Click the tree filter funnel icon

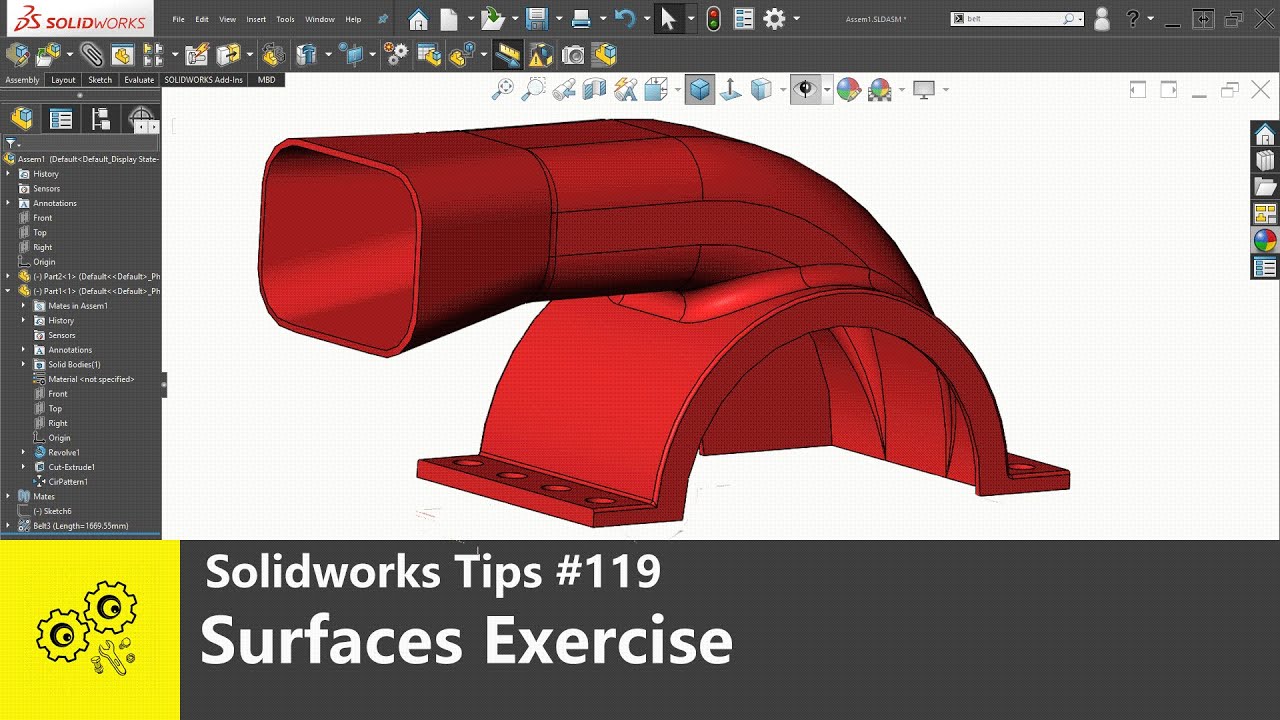coord(11,144)
